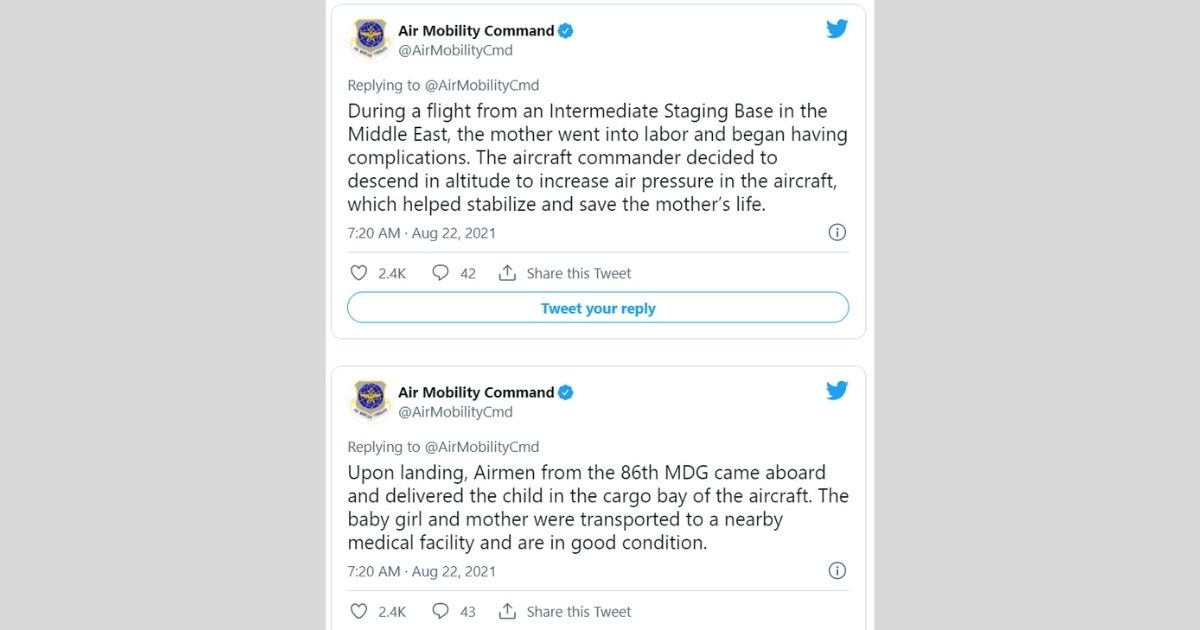The image size is (1200, 630).
Task: Click @AirMobilityCmd handle under second tweet's name
Action: 455,412
